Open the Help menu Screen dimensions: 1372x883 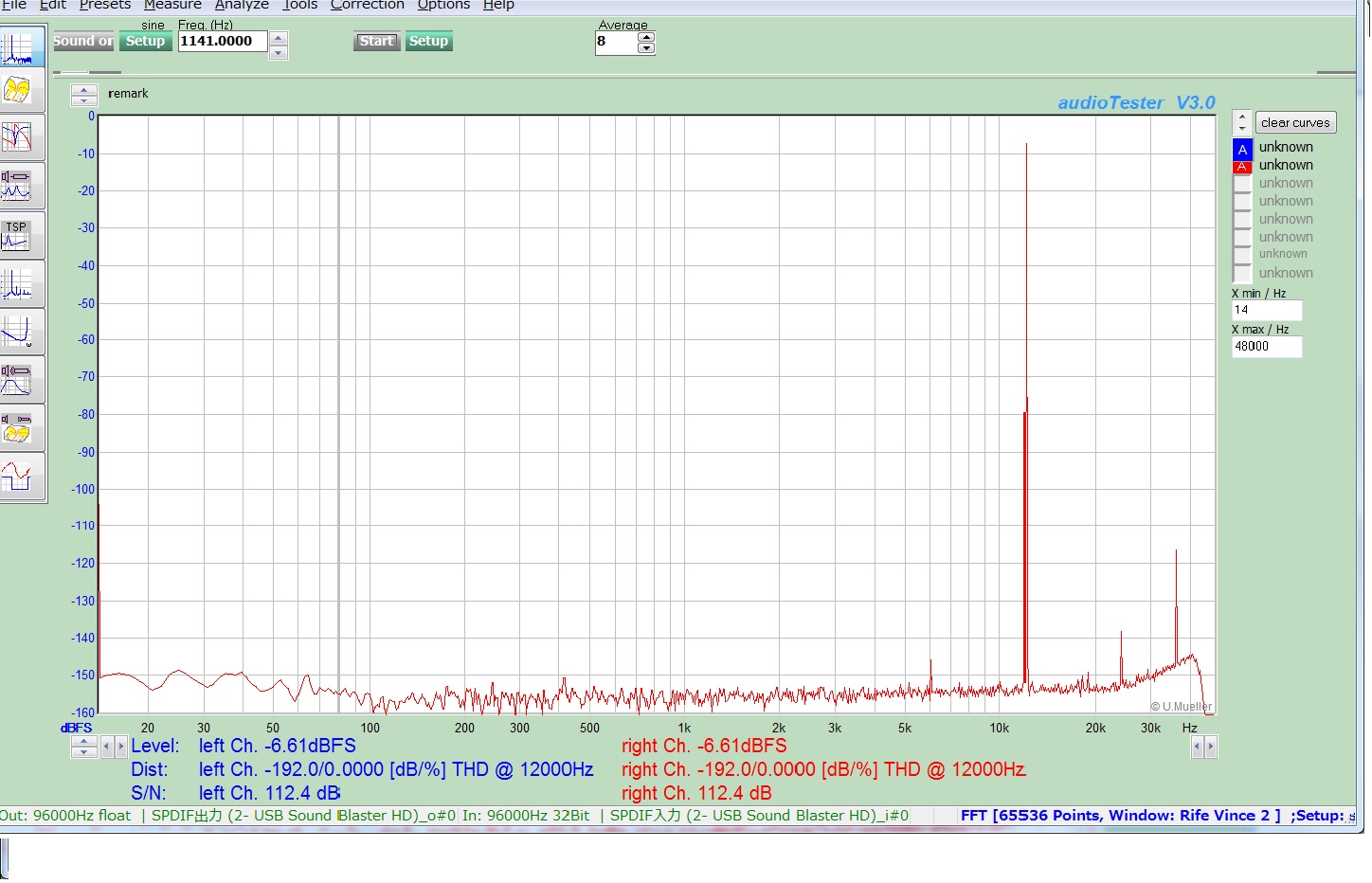click(498, 5)
